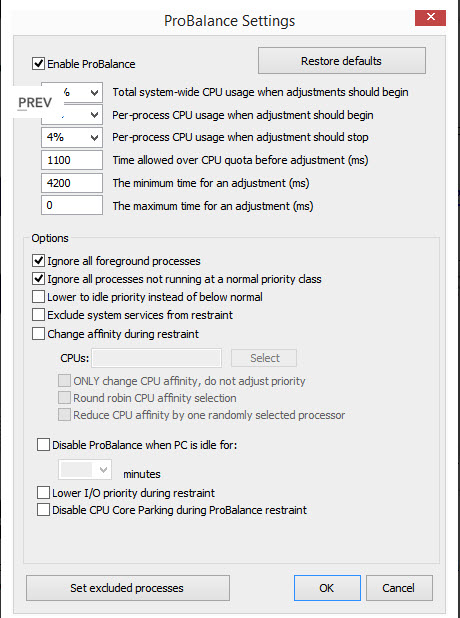Click the Cancel button
Screen dimensions: 460x618
coord(399,588)
